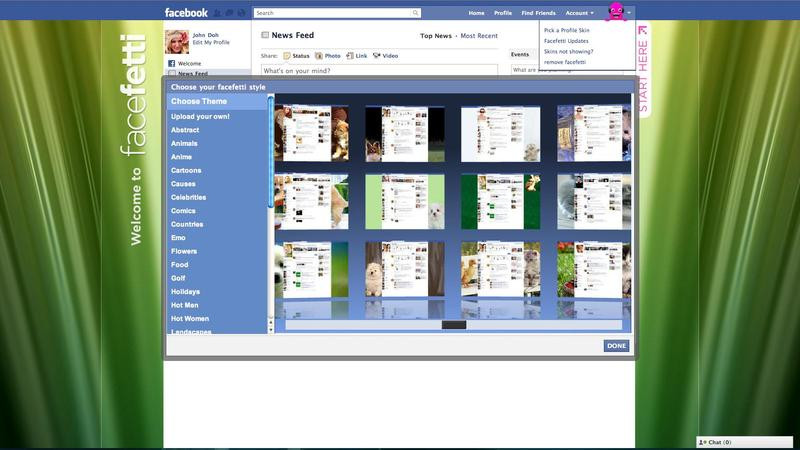Open the dropdown arrow beside the mascot
800x450 pixels.
pos(630,13)
